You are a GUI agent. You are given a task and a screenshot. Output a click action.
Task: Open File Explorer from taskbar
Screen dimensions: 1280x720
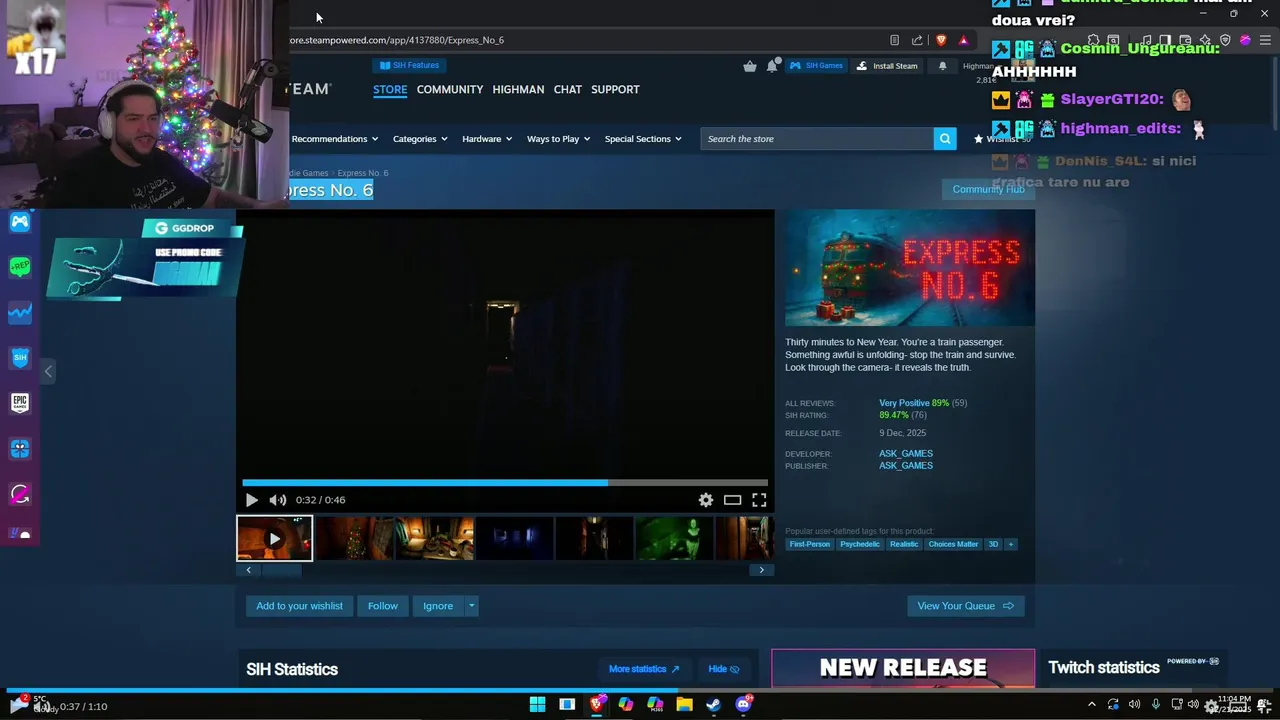(x=684, y=704)
